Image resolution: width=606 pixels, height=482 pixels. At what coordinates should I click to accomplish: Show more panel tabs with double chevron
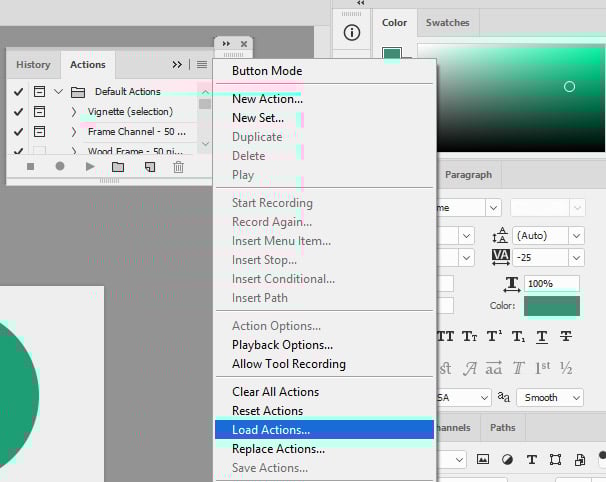click(x=177, y=65)
